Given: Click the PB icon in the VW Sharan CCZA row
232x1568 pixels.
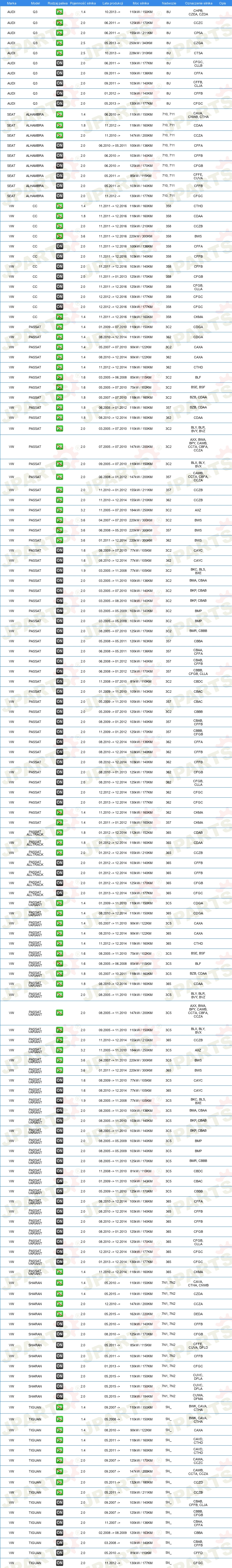Looking at the screenshot, I should coord(60,1303).
